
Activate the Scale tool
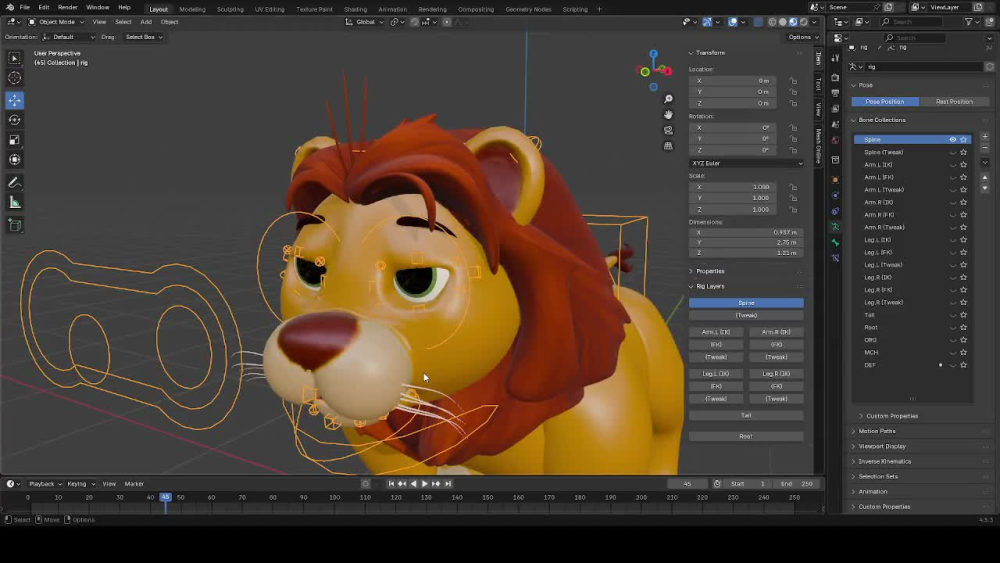click(x=14, y=140)
